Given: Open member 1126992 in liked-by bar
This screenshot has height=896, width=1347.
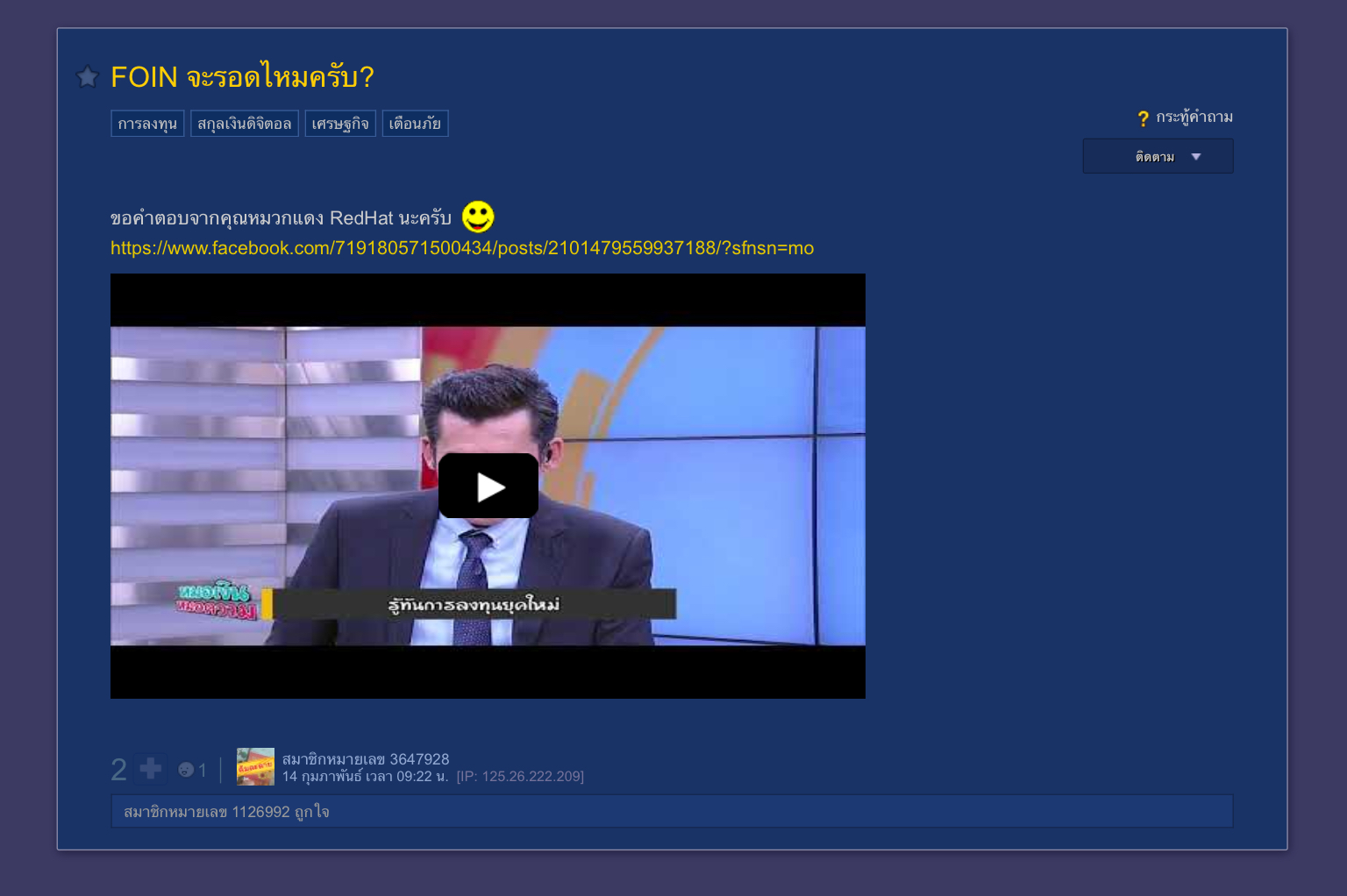Looking at the screenshot, I should point(207,812).
